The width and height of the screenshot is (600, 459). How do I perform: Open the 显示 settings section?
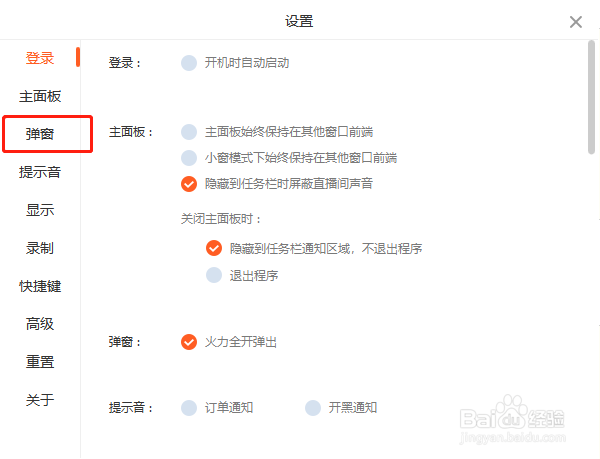click(x=40, y=210)
